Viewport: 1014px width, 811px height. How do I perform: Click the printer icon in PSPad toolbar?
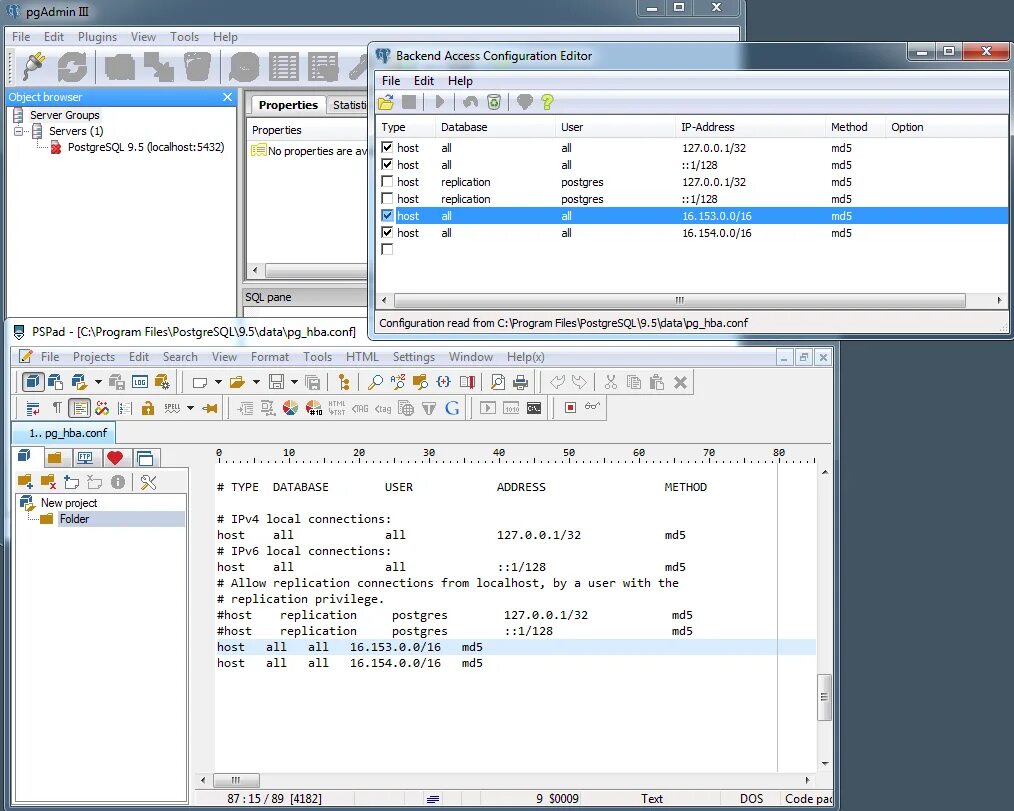coord(521,382)
